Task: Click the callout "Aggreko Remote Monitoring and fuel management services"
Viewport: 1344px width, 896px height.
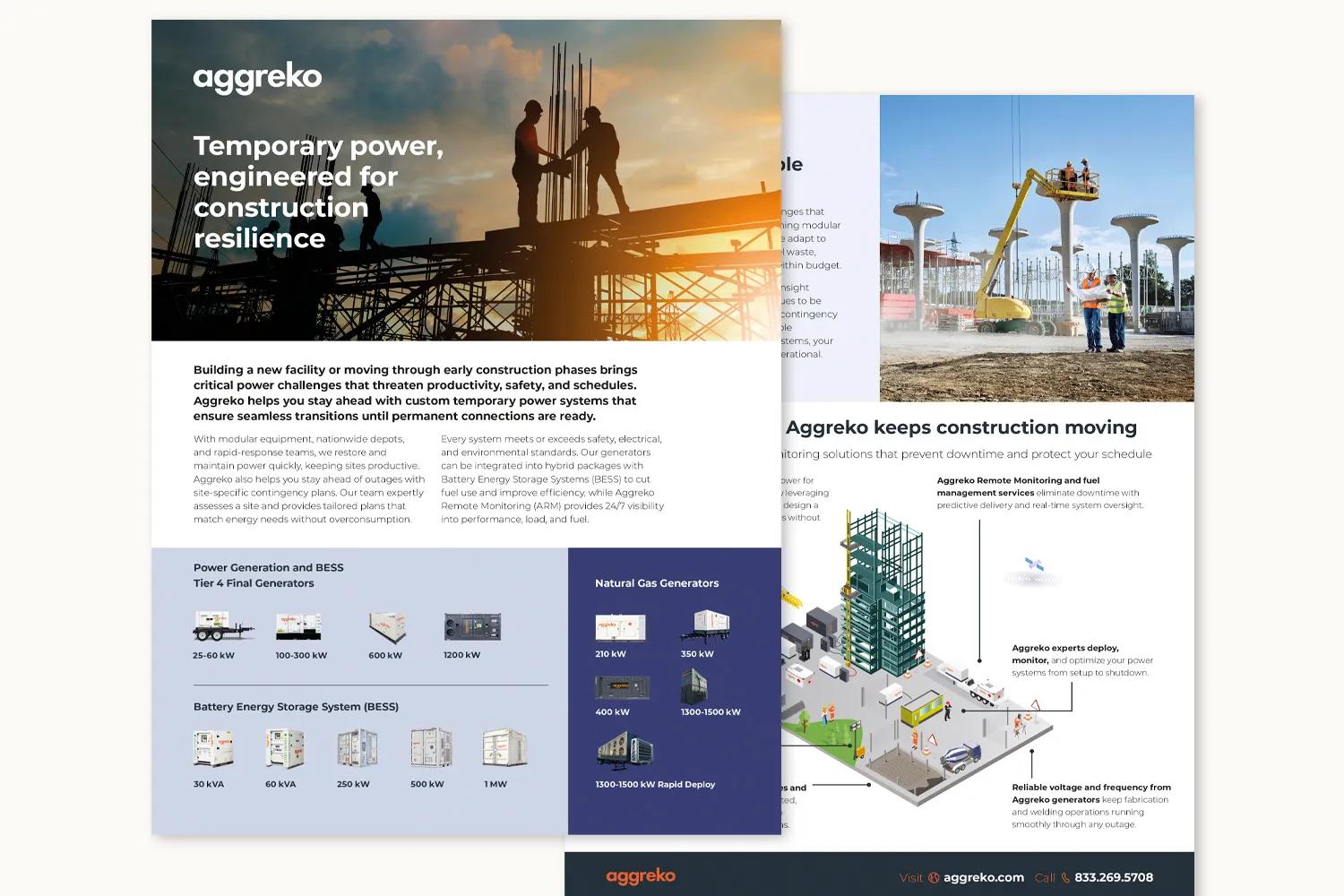Action: point(1040,493)
